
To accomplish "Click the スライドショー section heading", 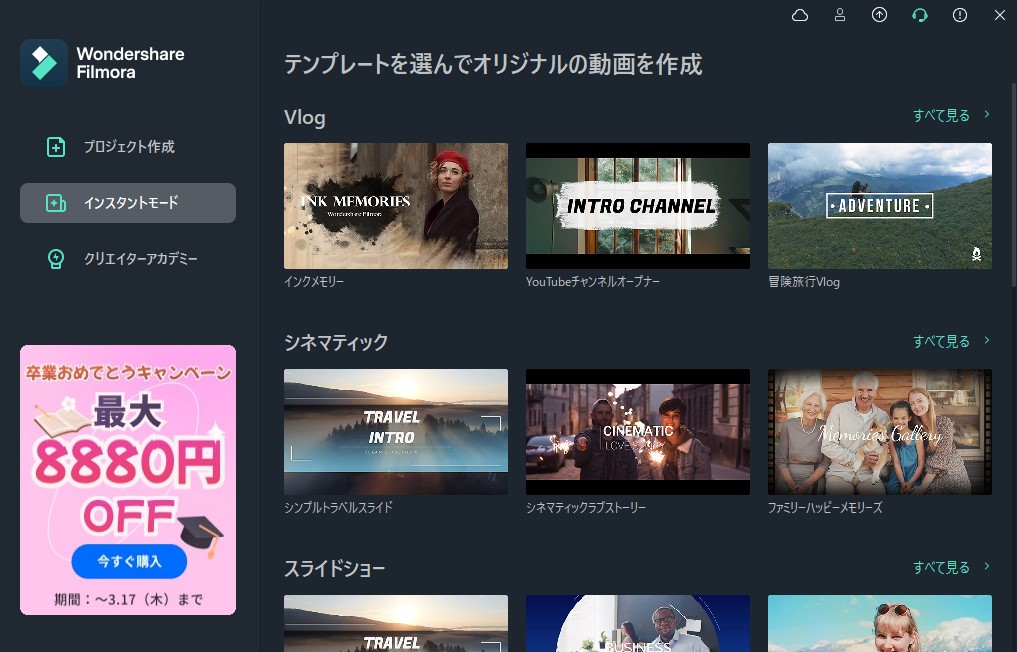I will [x=335, y=568].
